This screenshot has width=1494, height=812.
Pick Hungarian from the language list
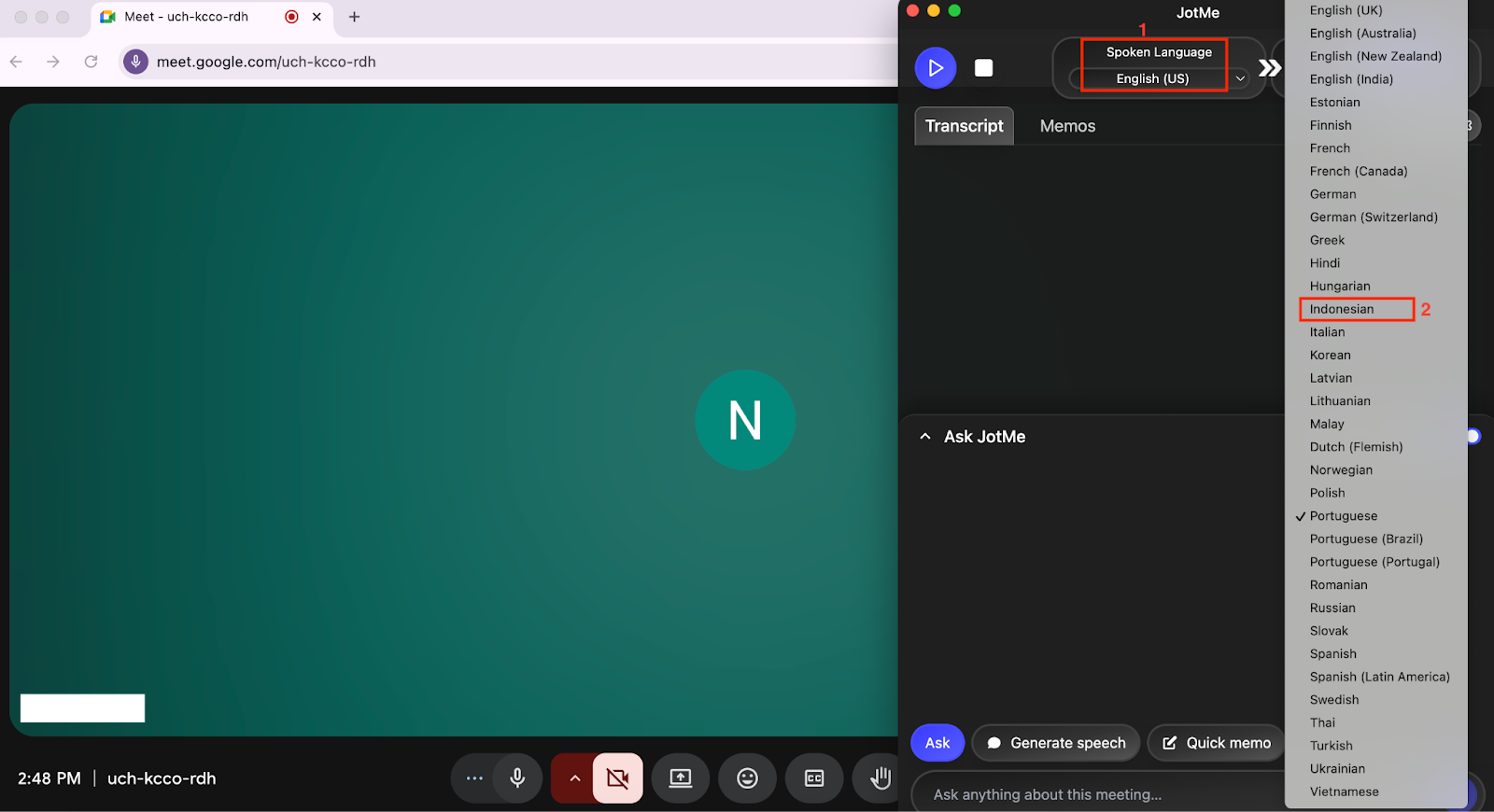tap(1340, 287)
